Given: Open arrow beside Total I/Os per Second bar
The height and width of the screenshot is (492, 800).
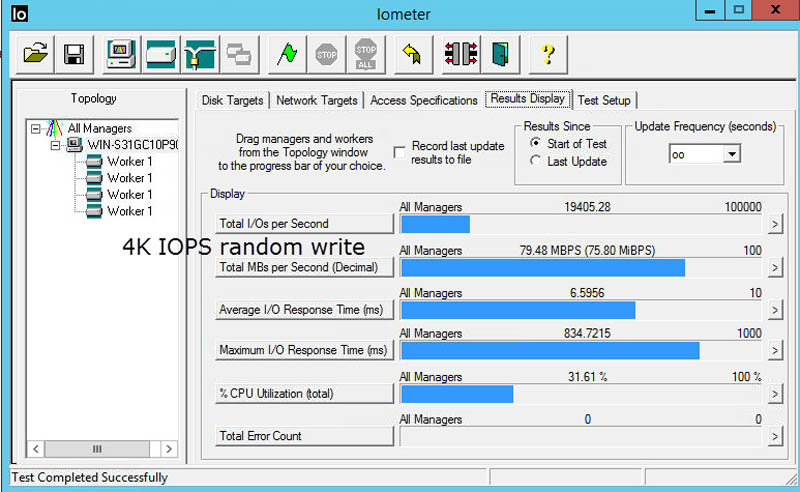Looking at the screenshot, I should pyautogui.click(x=775, y=224).
